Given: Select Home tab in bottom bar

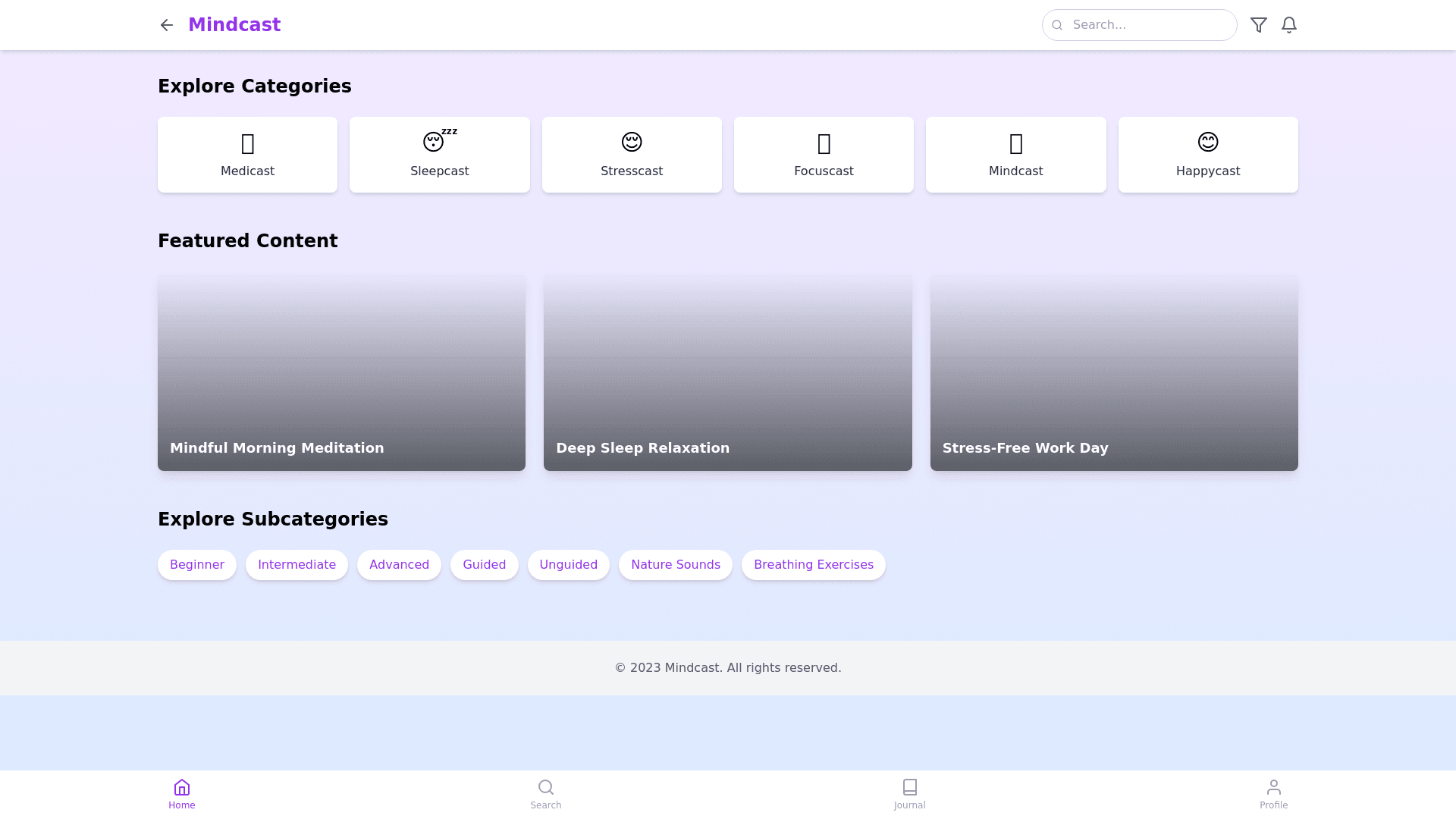Looking at the screenshot, I should pos(182,794).
